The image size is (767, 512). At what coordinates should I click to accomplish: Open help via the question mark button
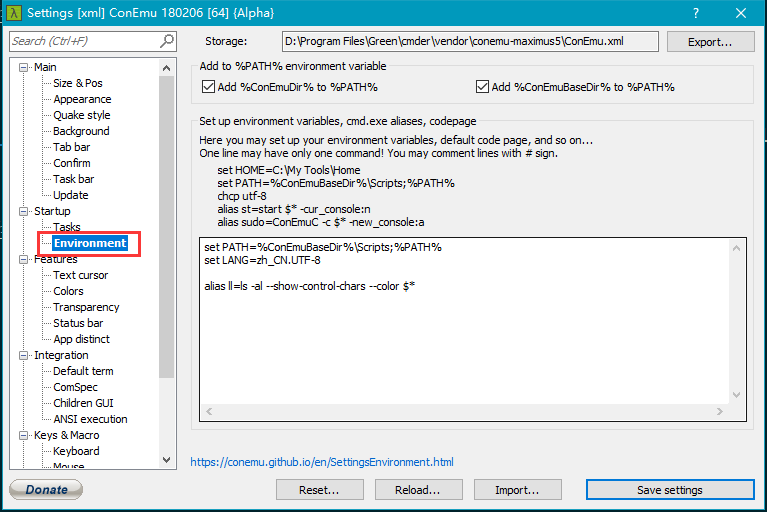point(696,13)
